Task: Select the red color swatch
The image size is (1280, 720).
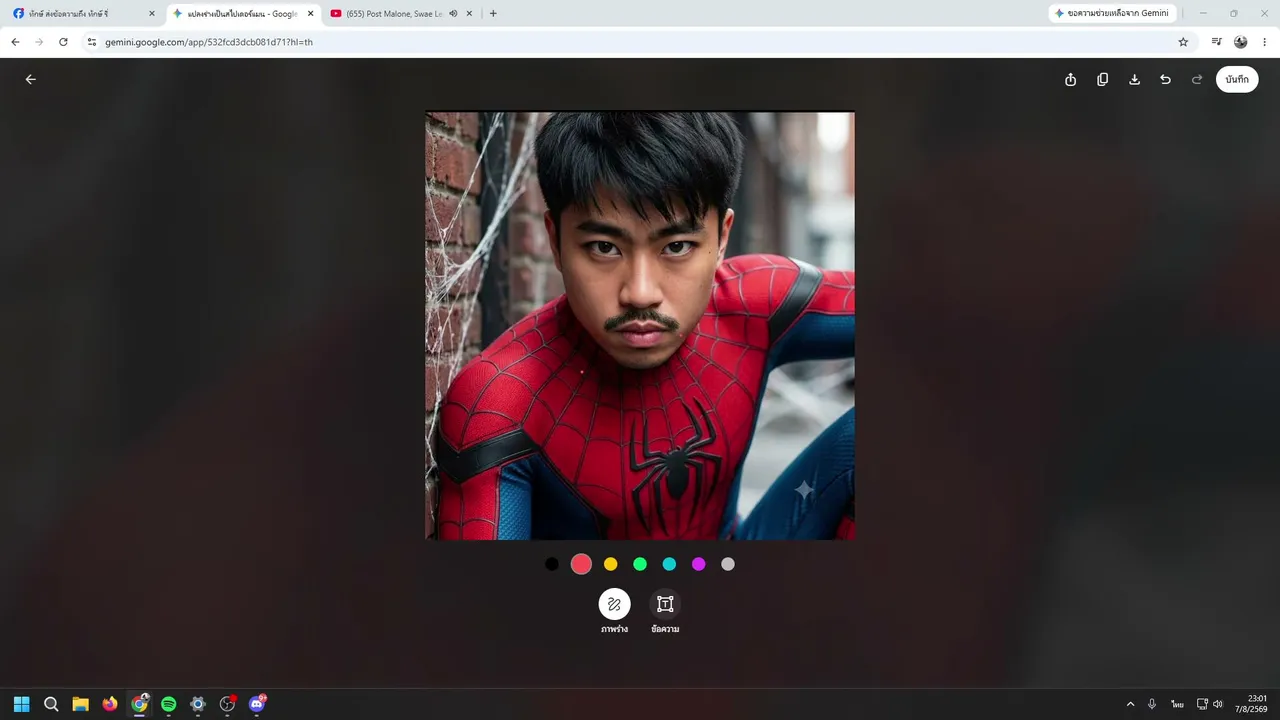Action: [581, 564]
